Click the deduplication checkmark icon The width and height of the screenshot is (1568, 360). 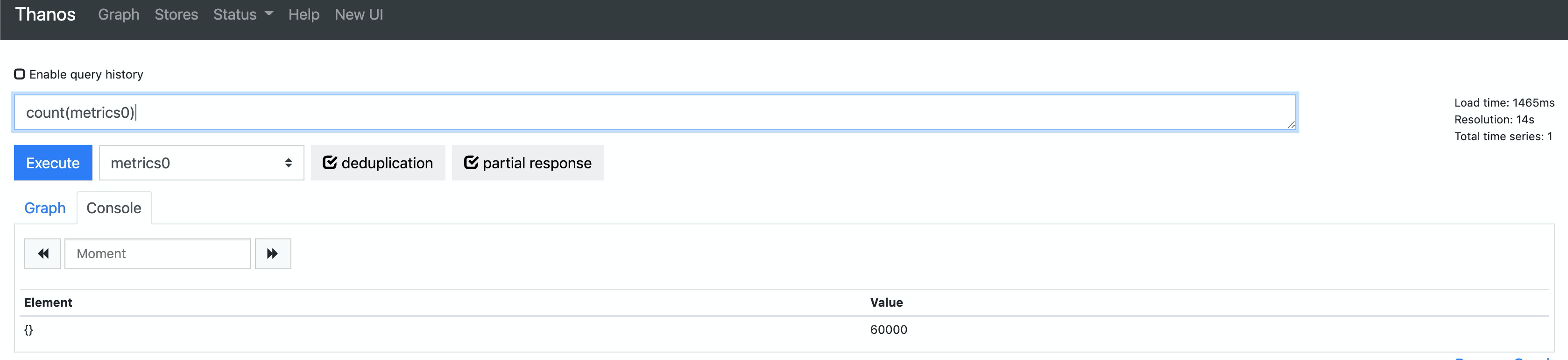[x=330, y=163]
